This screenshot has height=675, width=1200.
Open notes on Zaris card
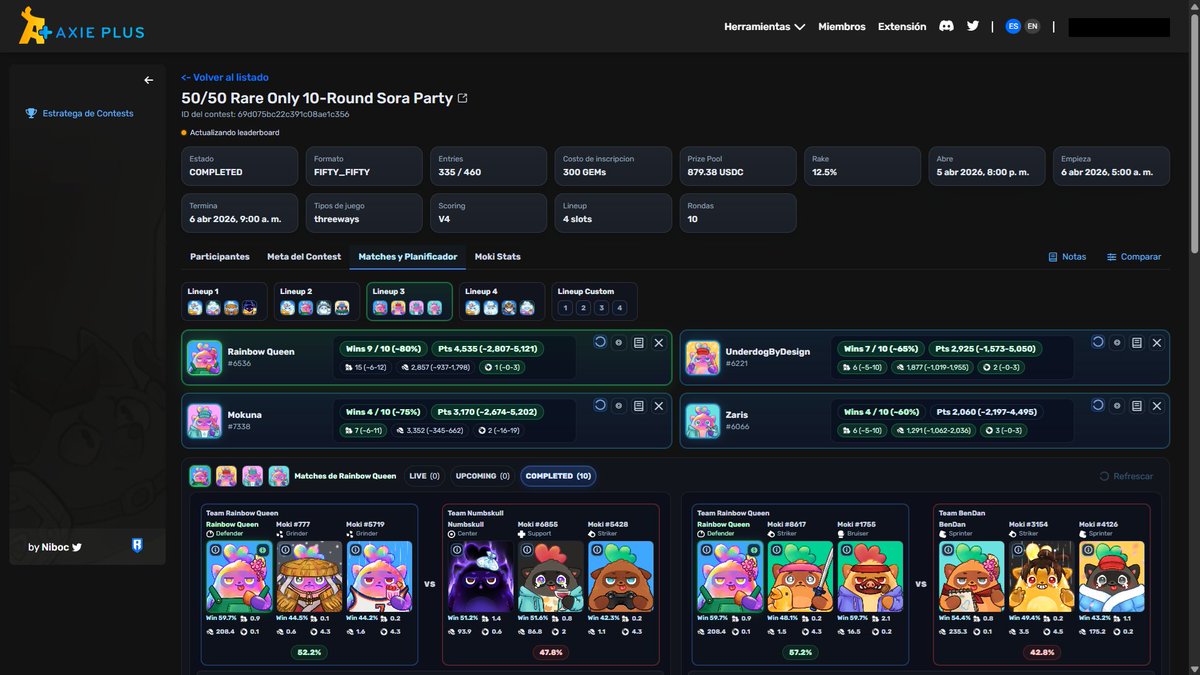[1137, 405]
